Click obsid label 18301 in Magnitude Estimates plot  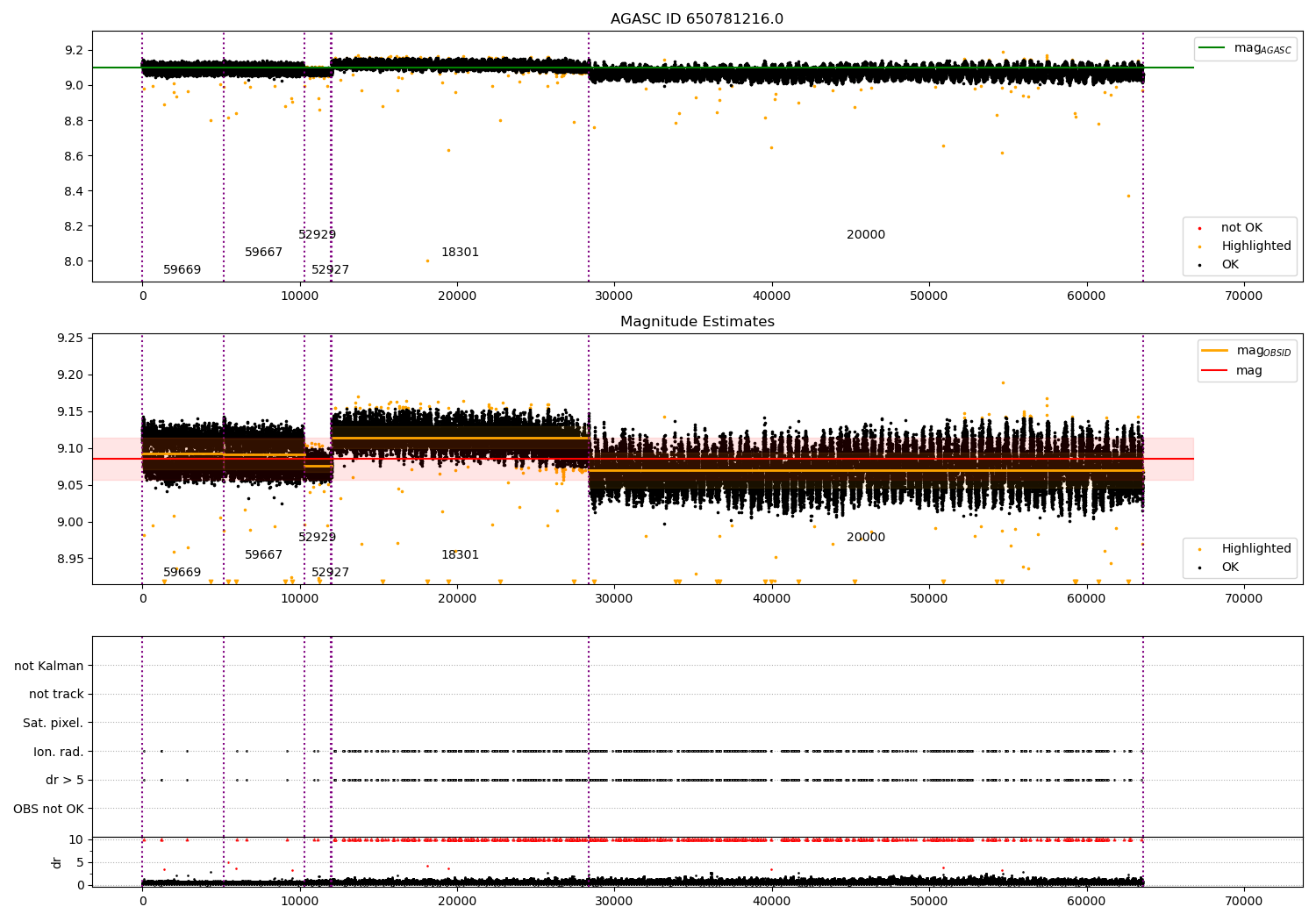(x=461, y=555)
